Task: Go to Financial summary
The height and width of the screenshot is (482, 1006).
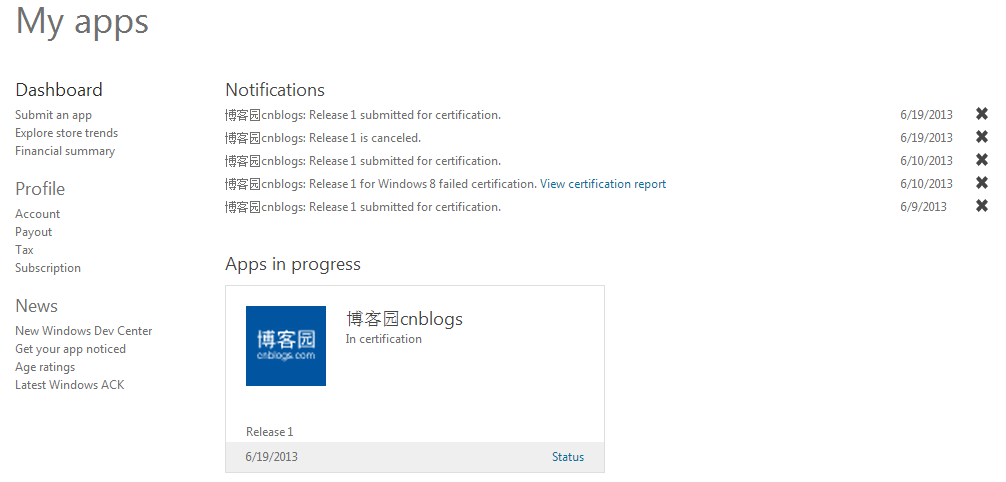Action: [x=65, y=151]
